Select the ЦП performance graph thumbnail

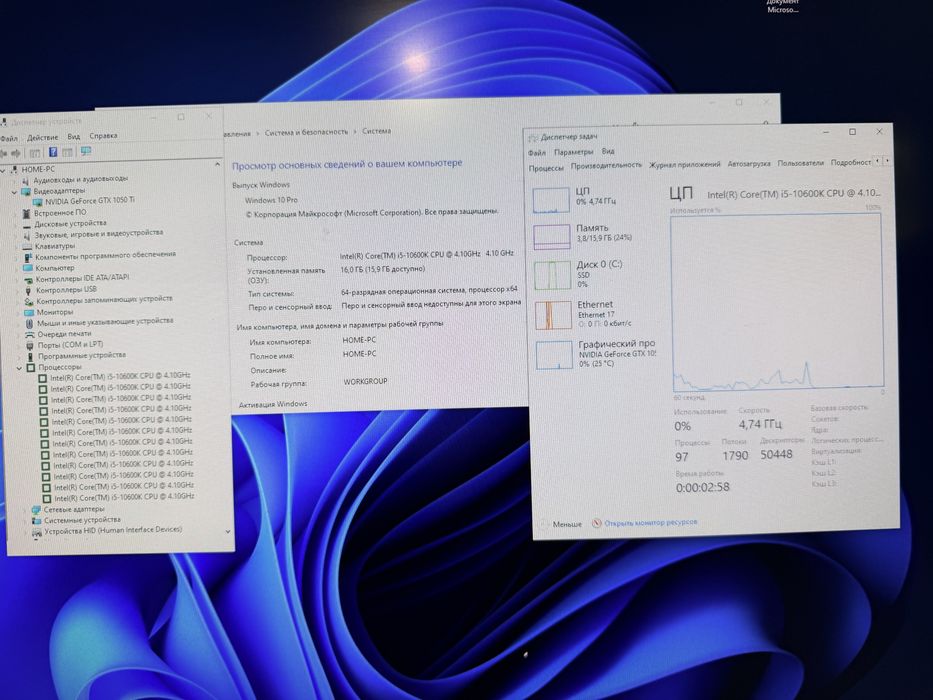pos(551,200)
